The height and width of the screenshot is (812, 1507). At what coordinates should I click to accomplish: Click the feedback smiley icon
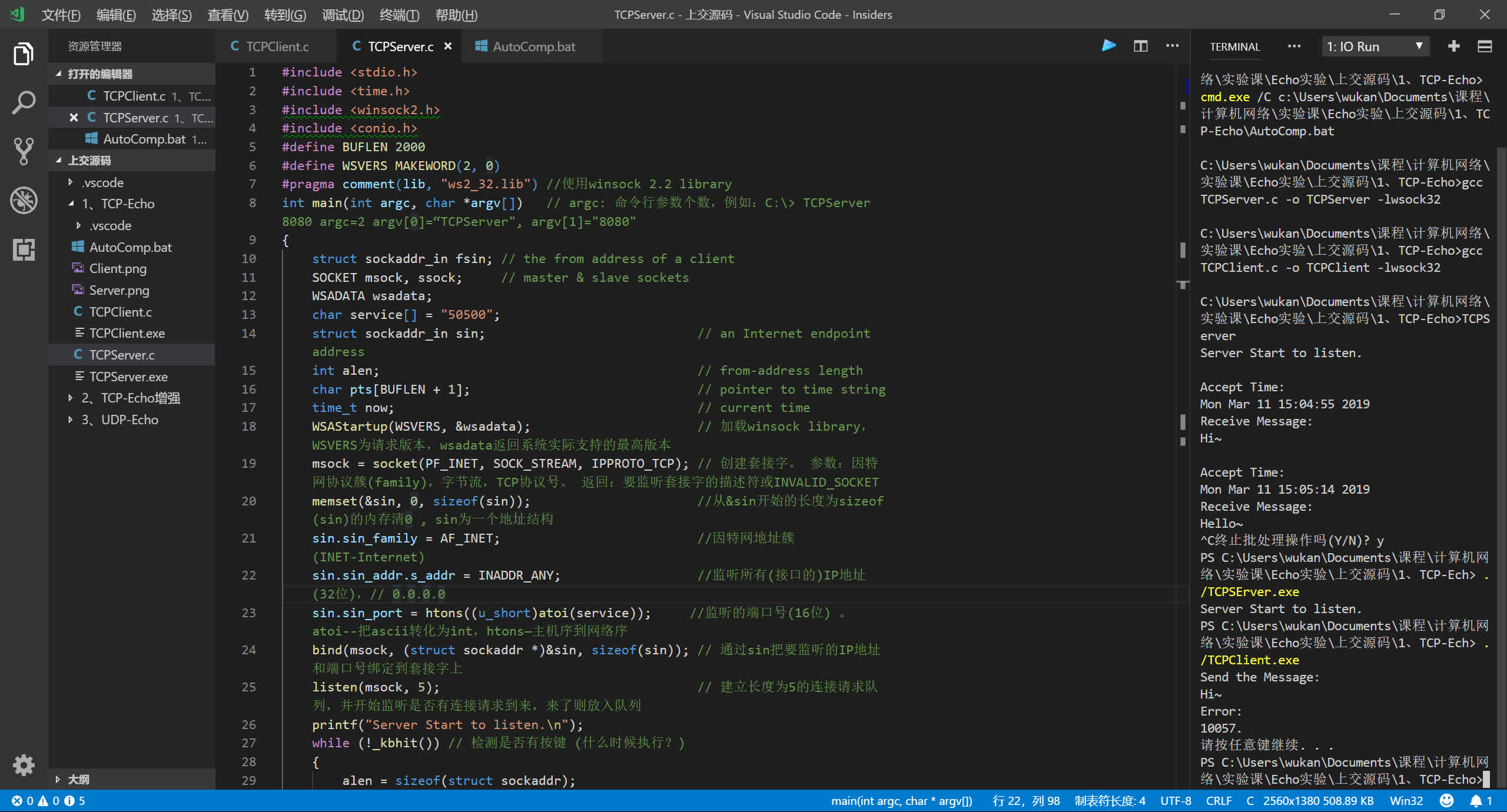click(x=1446, y=801)
